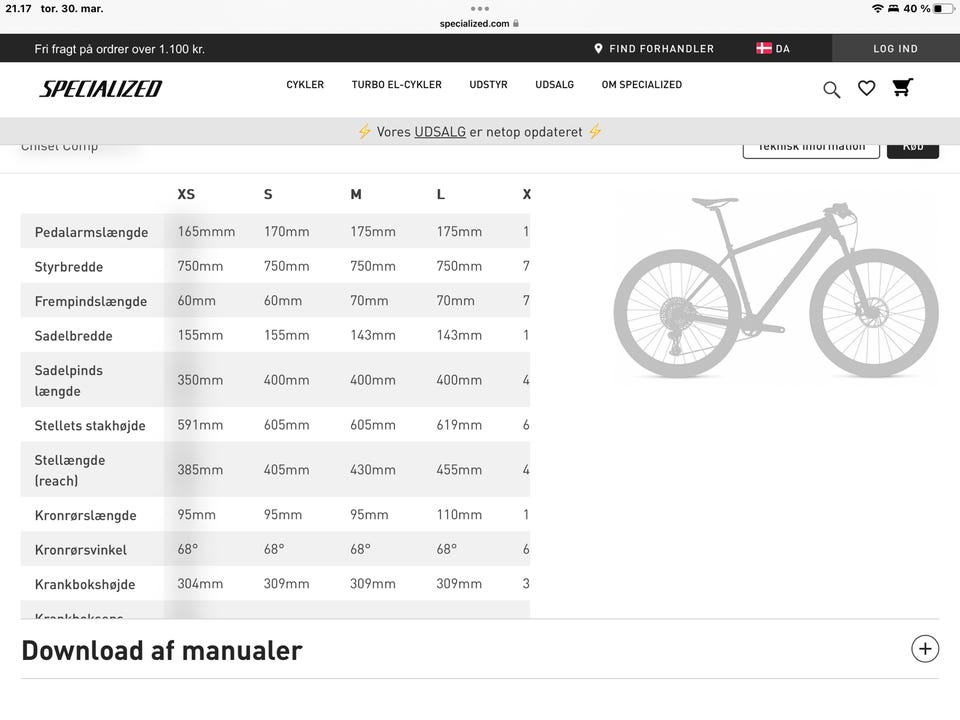960x720 pixels.
Task: Select the S size column header
Action: [x=268, y=194]
